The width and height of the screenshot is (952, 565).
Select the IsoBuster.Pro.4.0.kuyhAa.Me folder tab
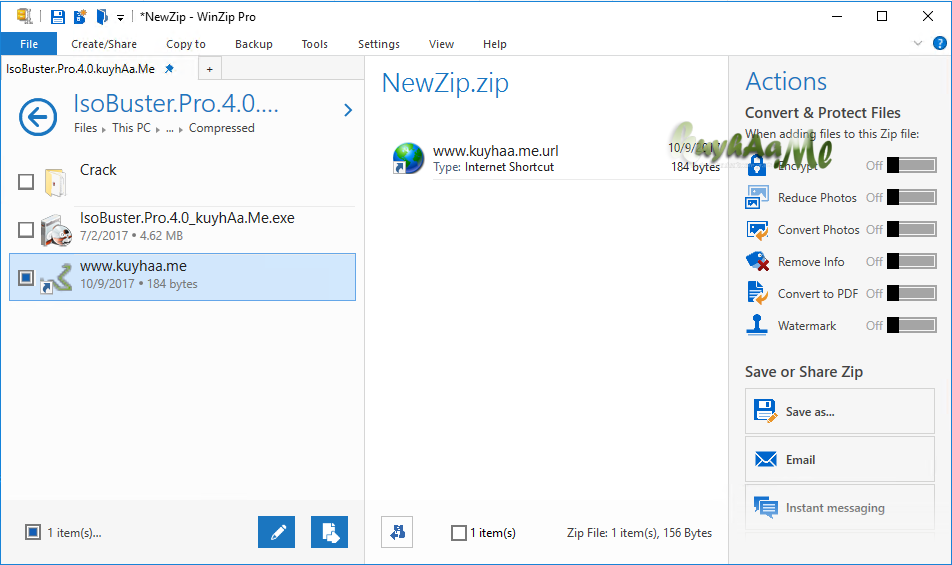tap(80, 69)
